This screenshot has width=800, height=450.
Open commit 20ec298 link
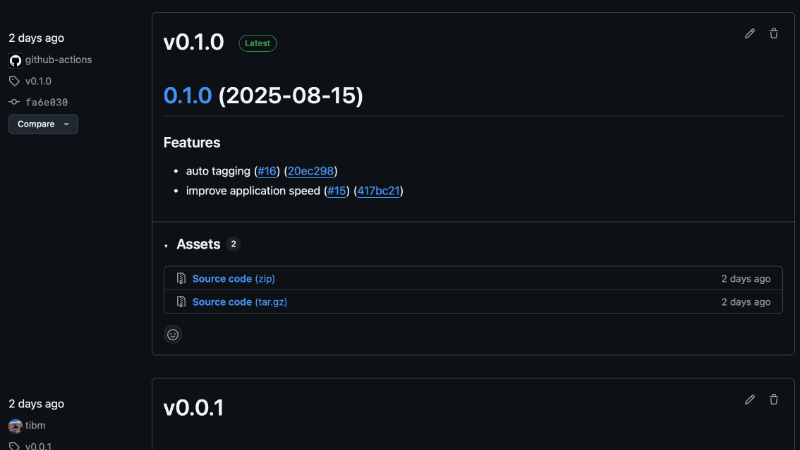312,171
